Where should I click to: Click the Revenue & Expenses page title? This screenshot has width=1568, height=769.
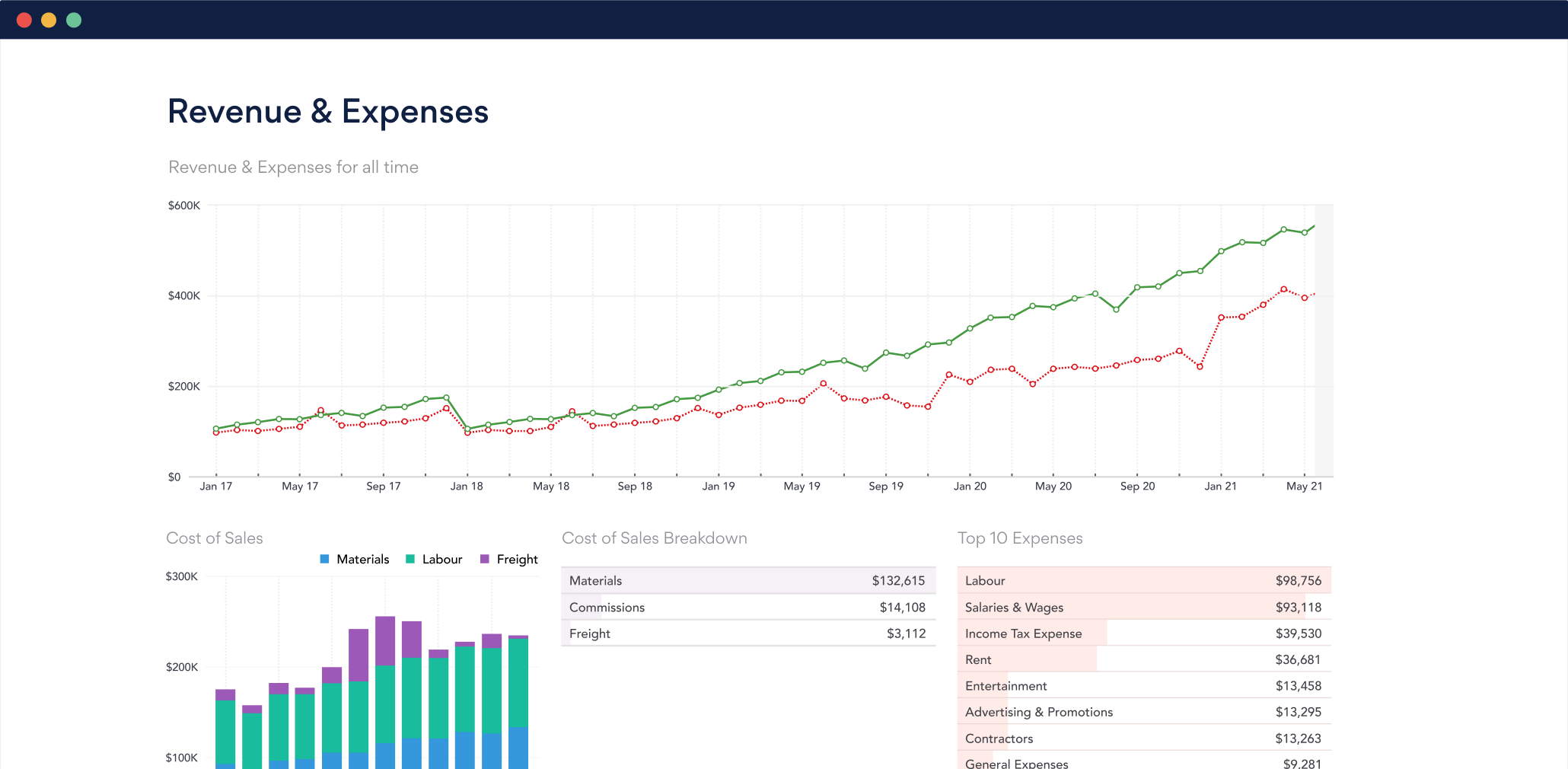[x=328, y=111]
